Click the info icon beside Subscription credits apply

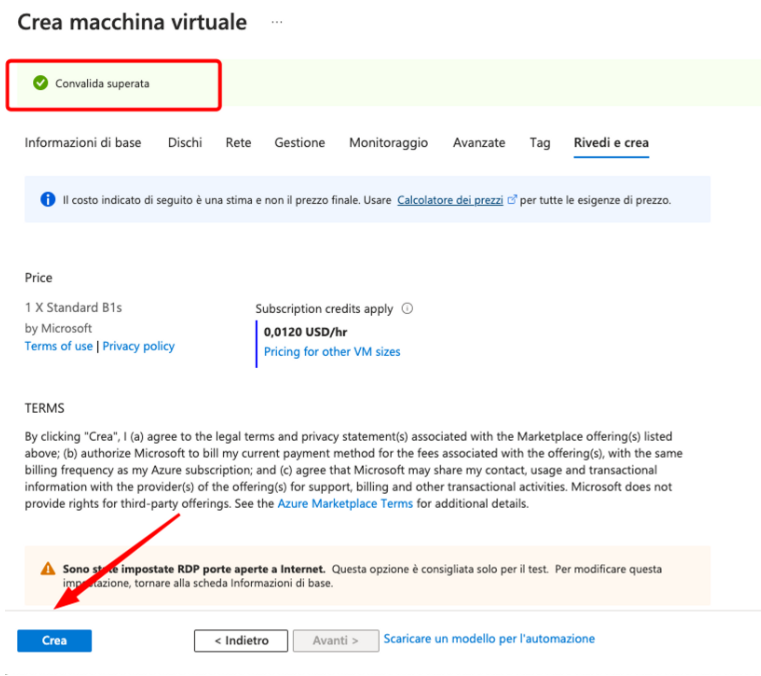tap(408, 309)
